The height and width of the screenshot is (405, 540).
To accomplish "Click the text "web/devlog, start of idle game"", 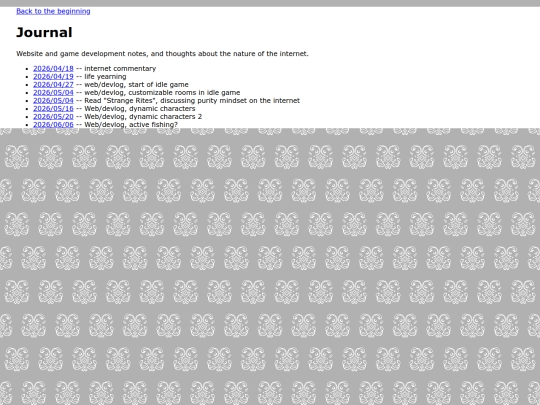I will 136,84.
